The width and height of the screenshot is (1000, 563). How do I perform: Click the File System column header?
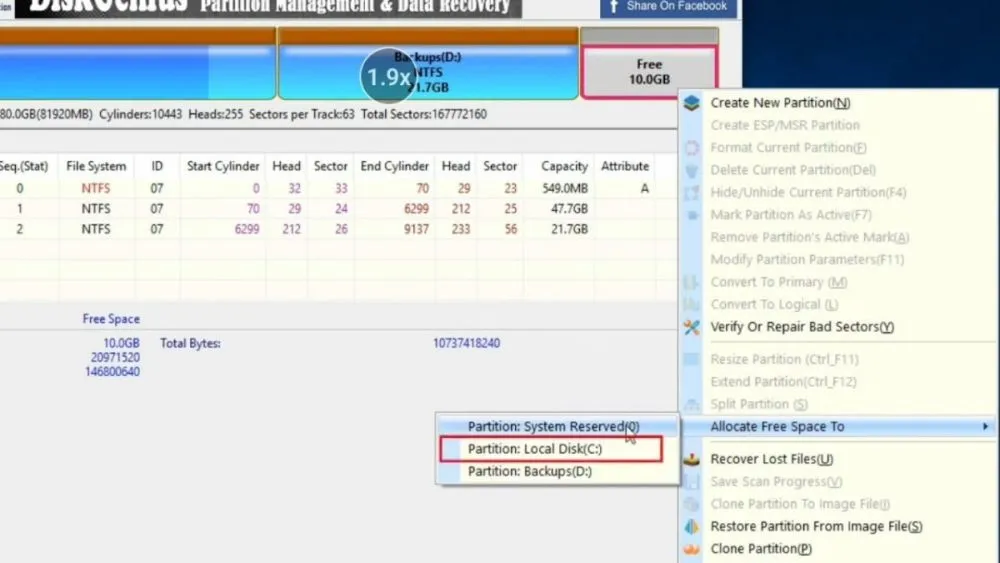[96, 167]
